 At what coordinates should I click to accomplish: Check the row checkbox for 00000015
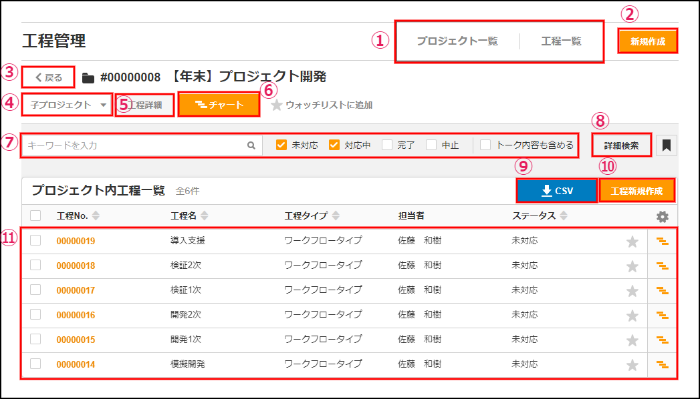pos(36,339)
